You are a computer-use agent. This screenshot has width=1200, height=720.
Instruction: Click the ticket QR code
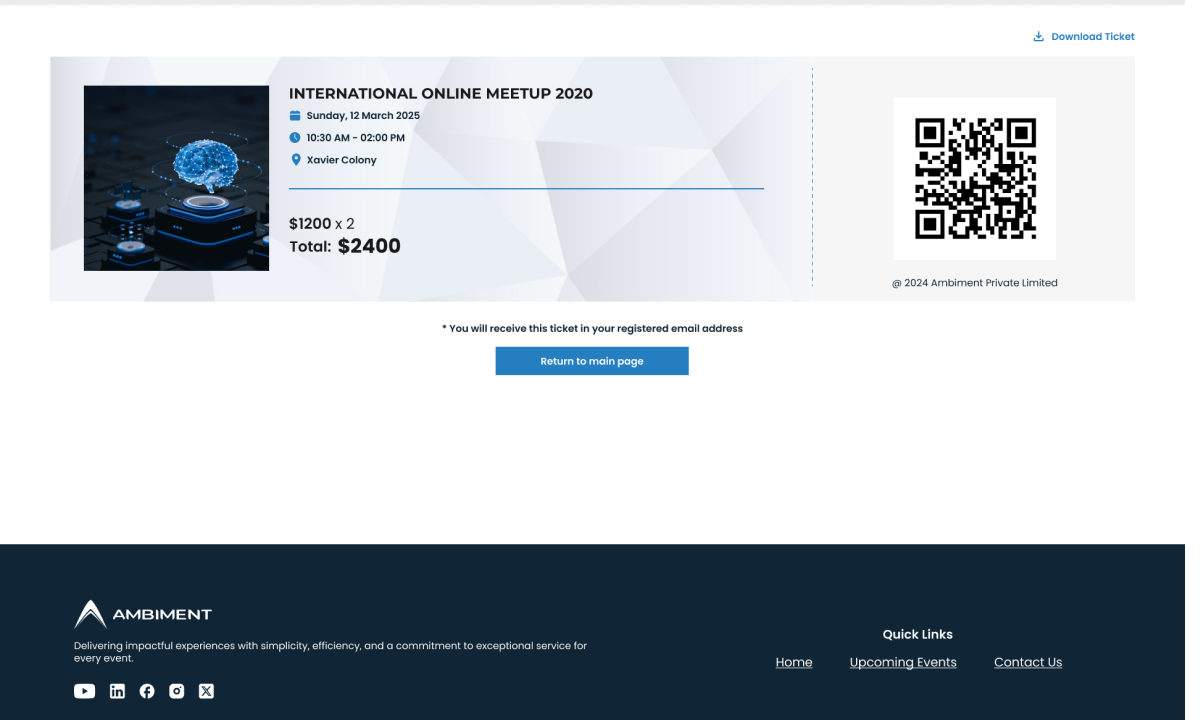click(975, 178)
